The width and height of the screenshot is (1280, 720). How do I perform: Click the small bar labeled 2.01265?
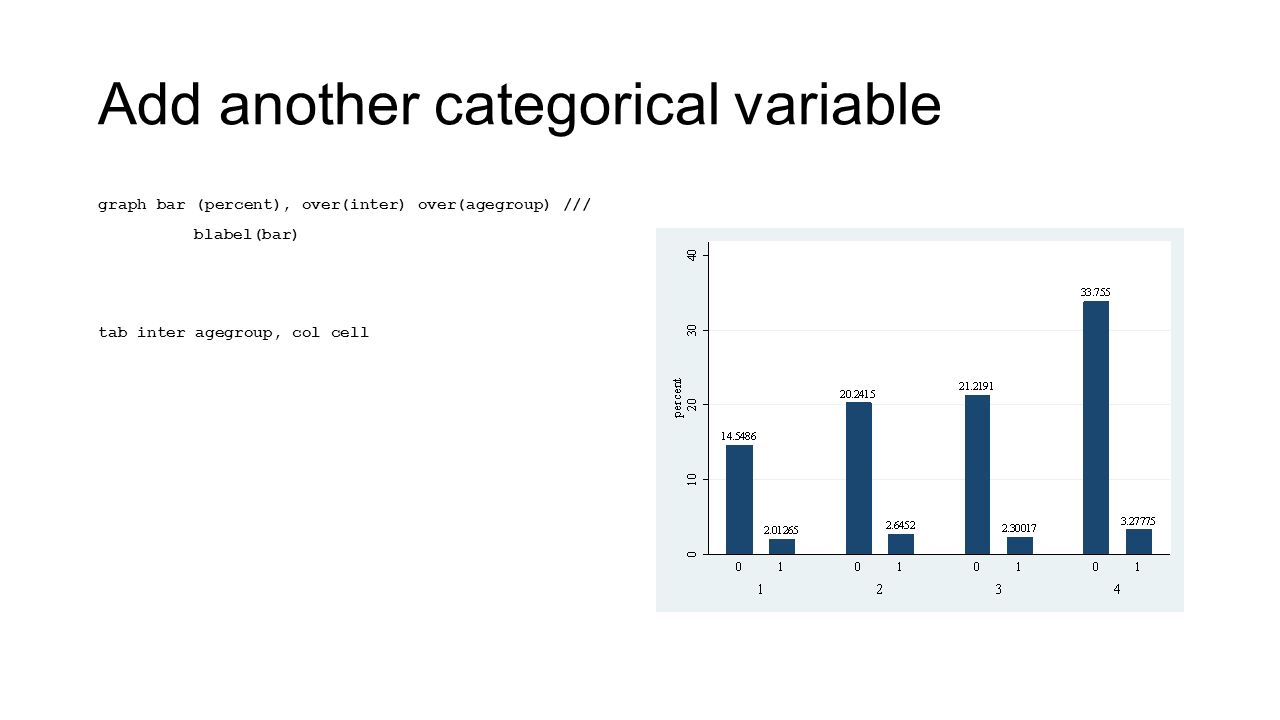coord(782,546)
